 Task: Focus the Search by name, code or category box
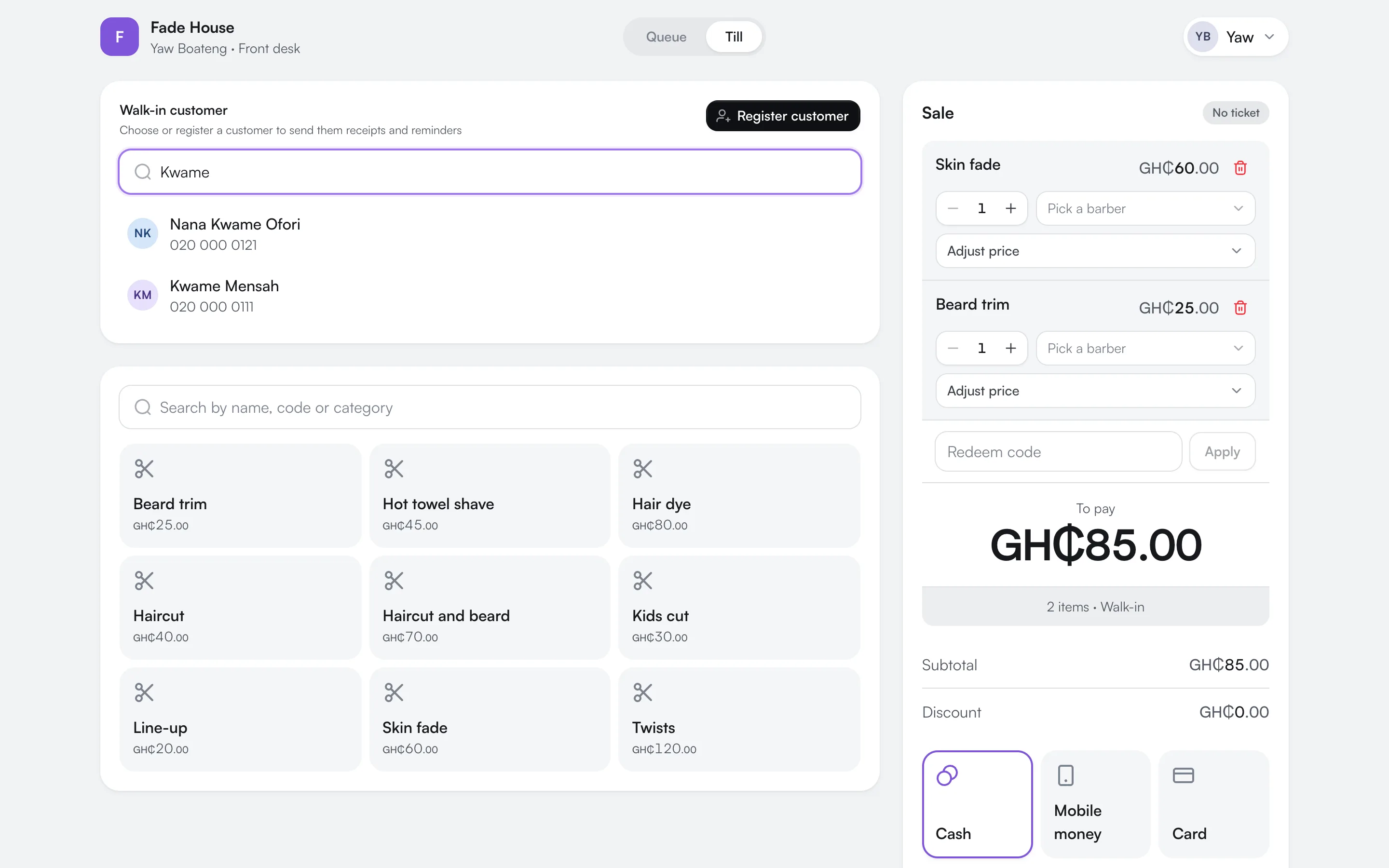489,407
